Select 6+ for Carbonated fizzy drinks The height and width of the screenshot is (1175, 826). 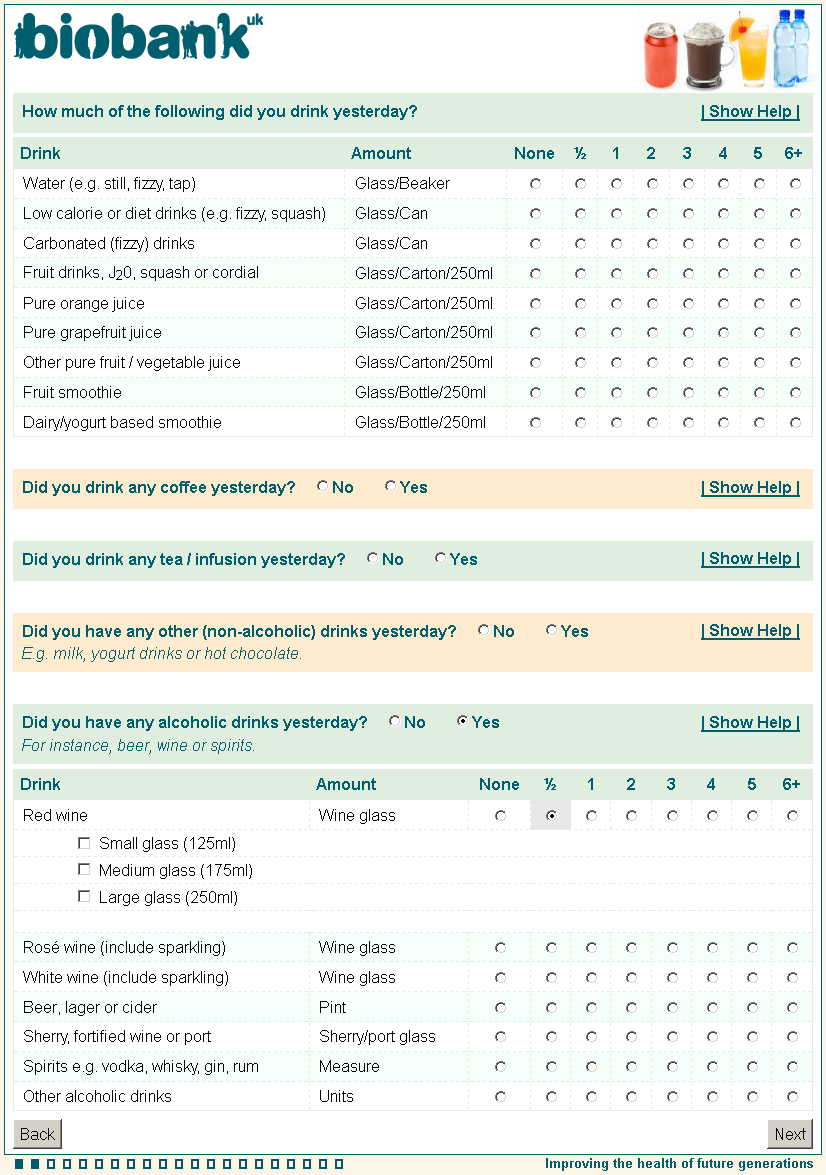[x=795, y=244]
